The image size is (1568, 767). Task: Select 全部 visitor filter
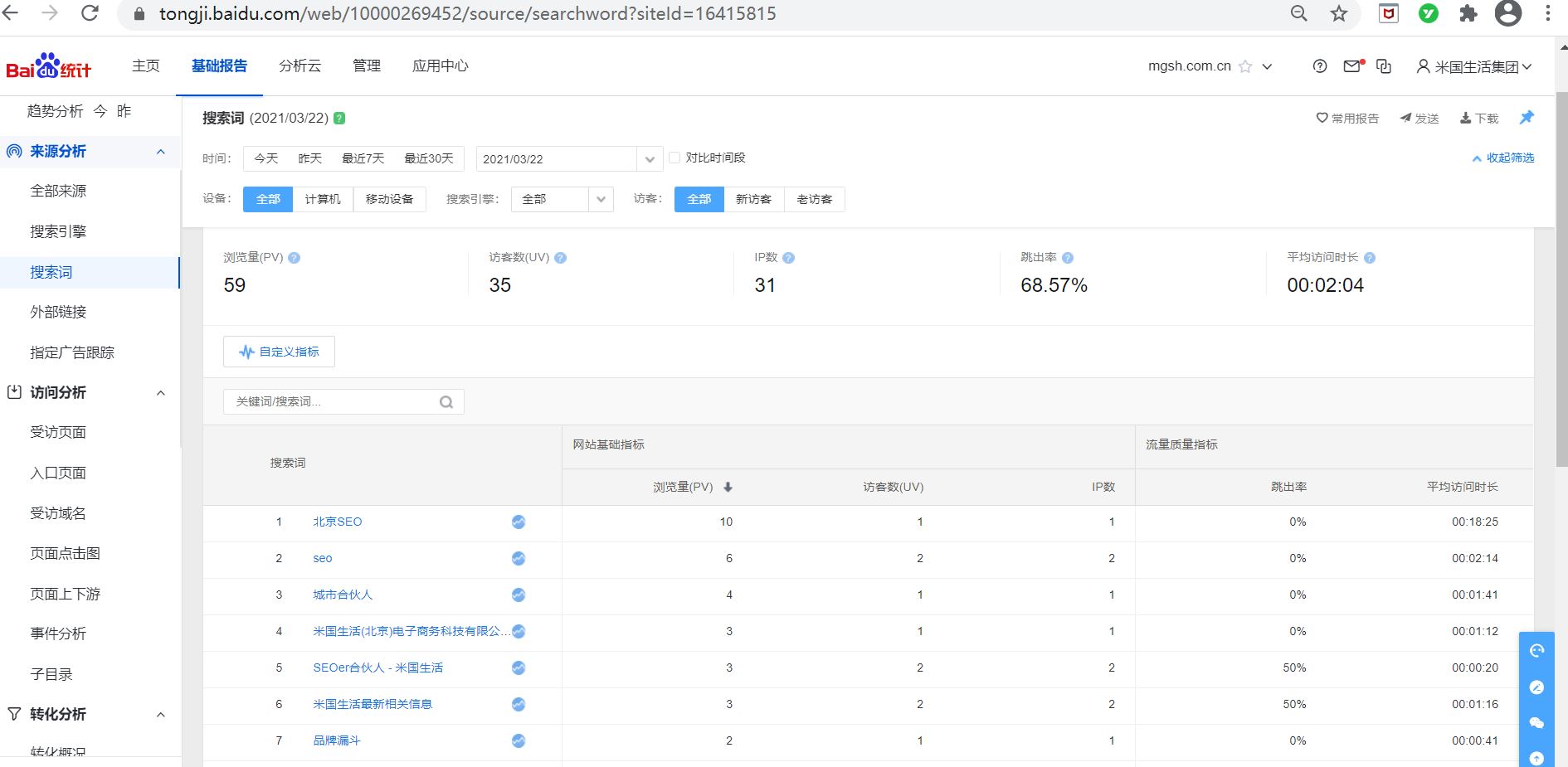[699, 199]
